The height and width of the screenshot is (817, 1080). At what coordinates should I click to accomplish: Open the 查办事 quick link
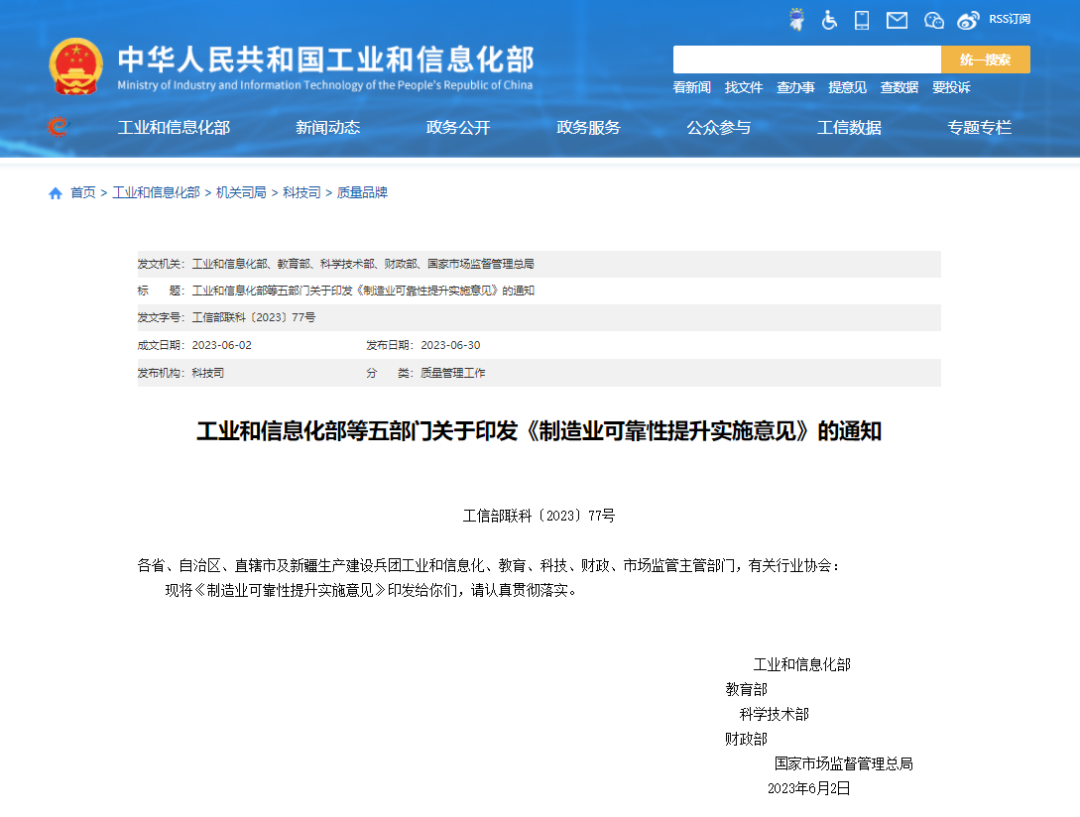click(x=796, y=87)
